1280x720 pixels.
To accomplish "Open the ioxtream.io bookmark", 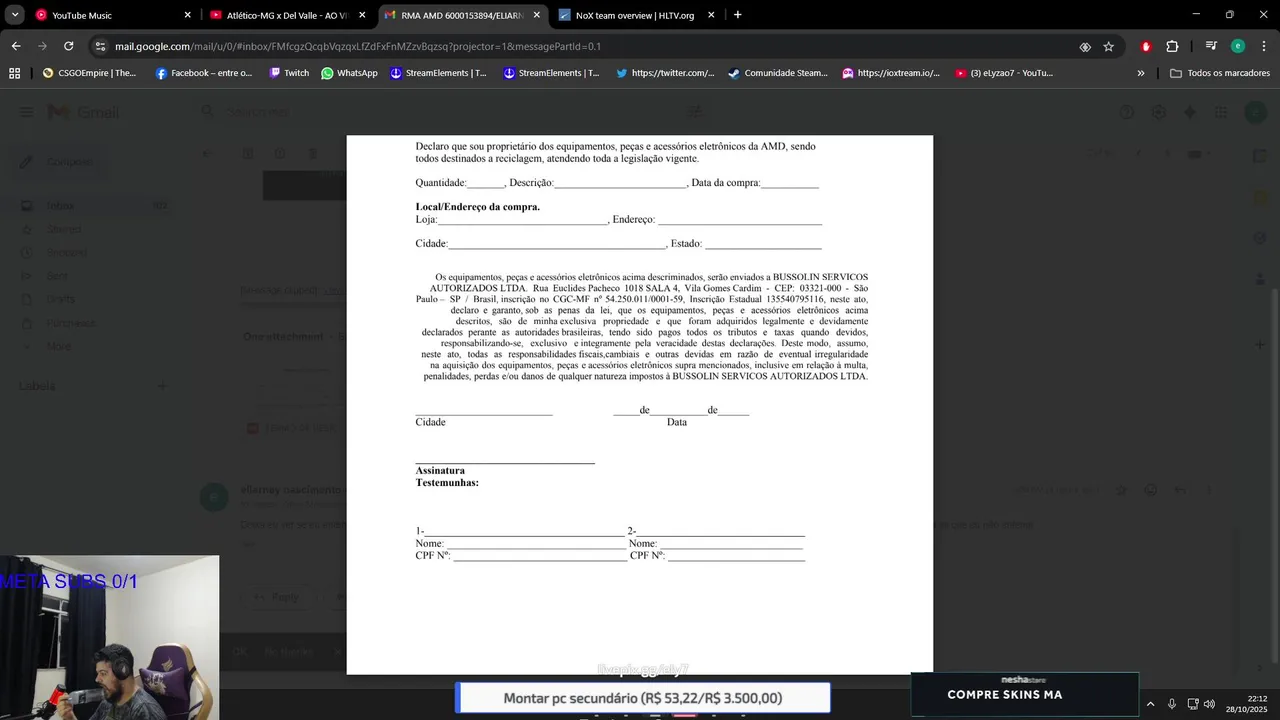I will click(891, 73).
